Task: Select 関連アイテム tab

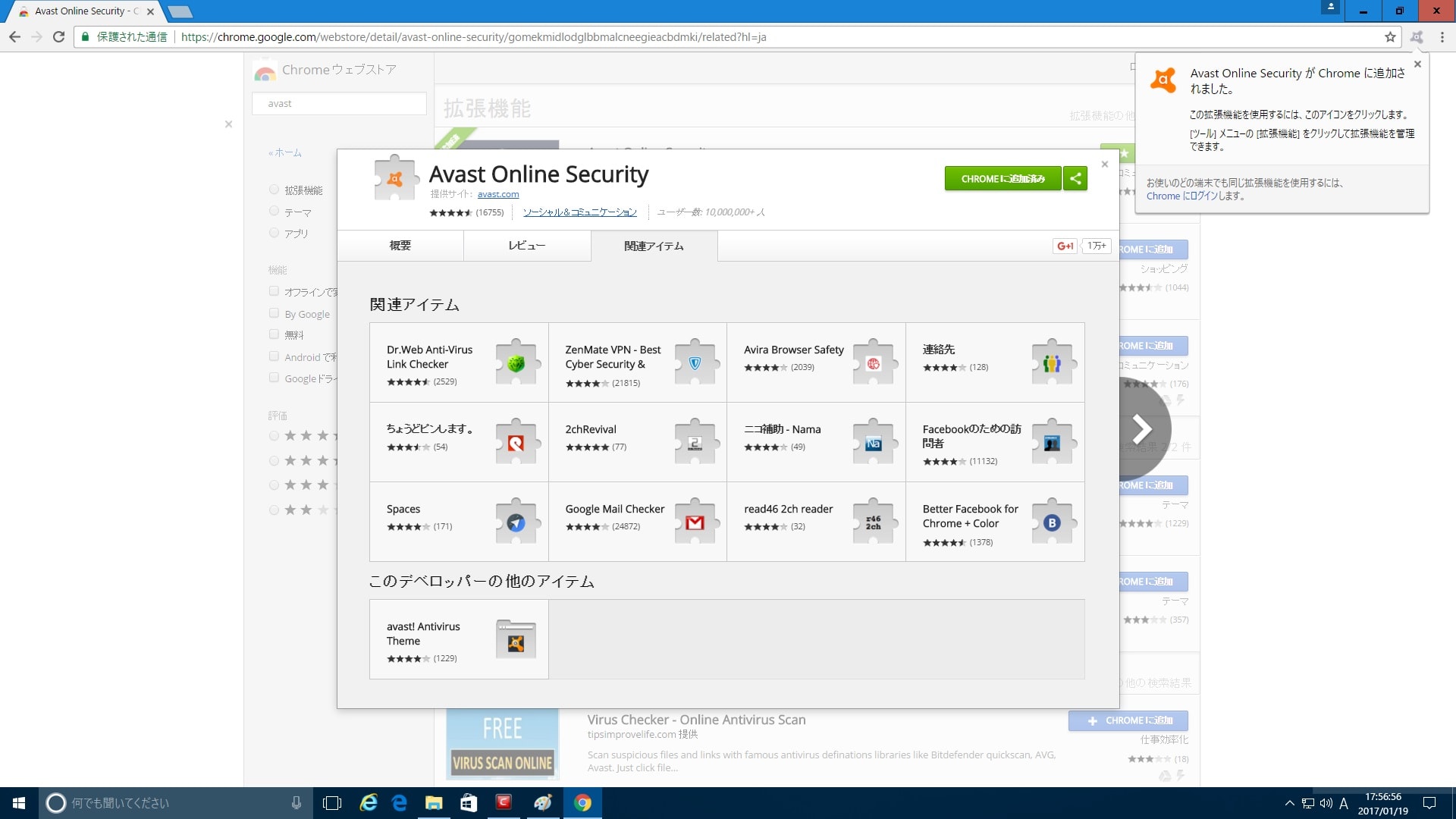Action: pos(654,246)
